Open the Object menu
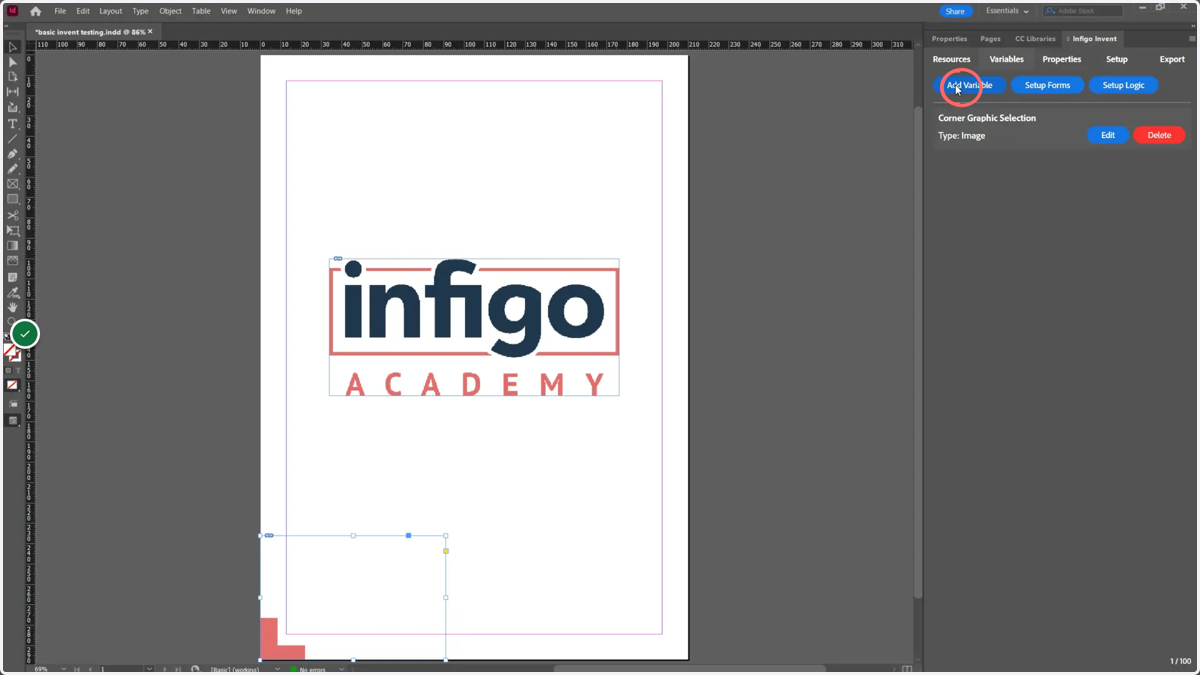This screenshot has height=675, width=1200. click(x=171, y=11)
